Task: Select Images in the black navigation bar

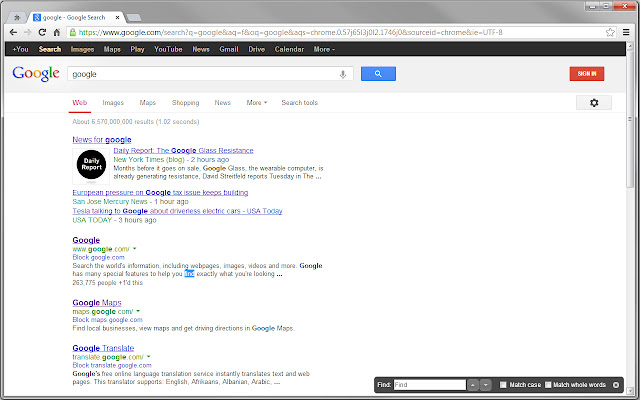Action: point(82,49)
